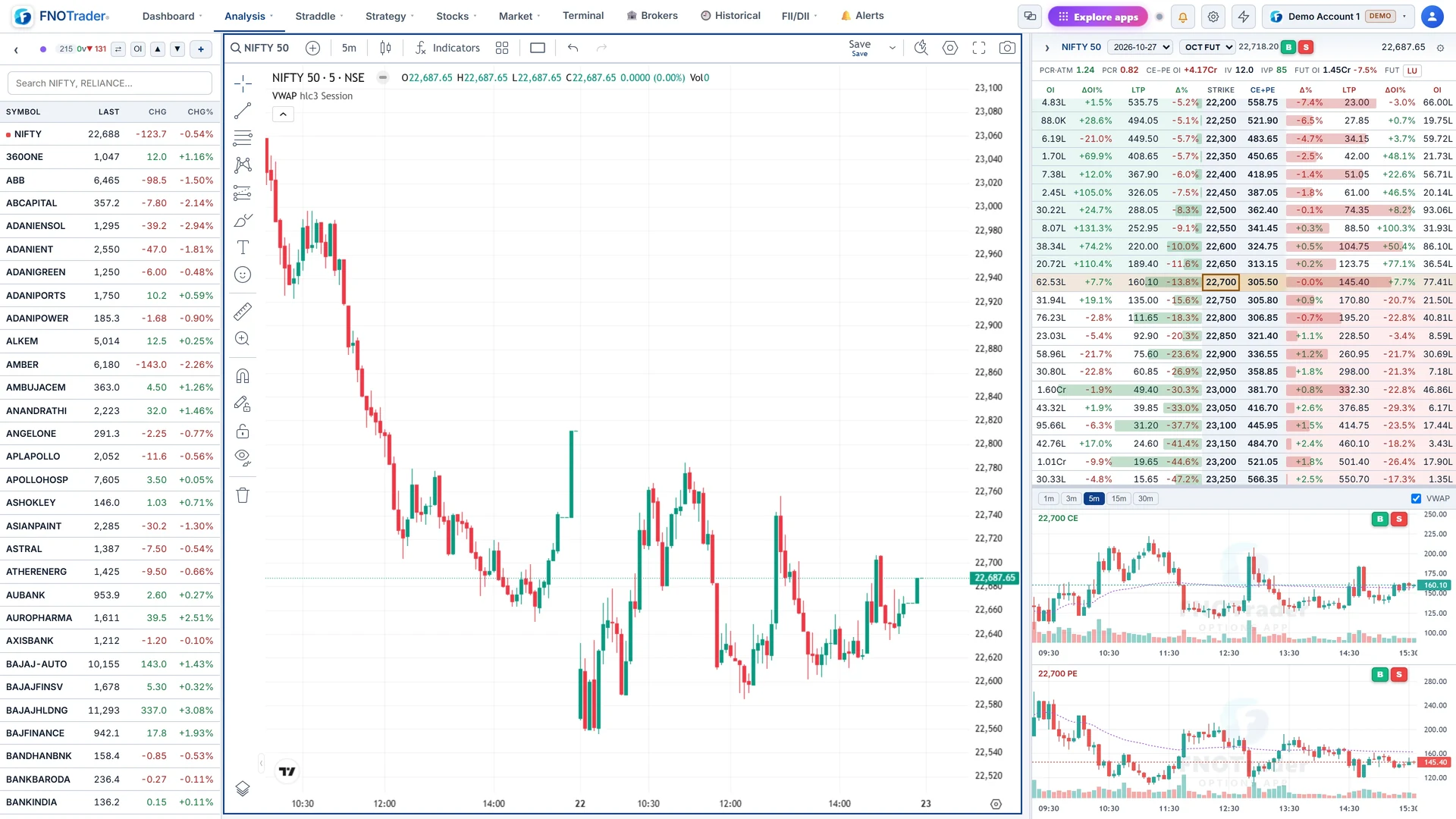Toggle magnet mode in drawing toolbar
1456x819 pixels.
(243, 376)
